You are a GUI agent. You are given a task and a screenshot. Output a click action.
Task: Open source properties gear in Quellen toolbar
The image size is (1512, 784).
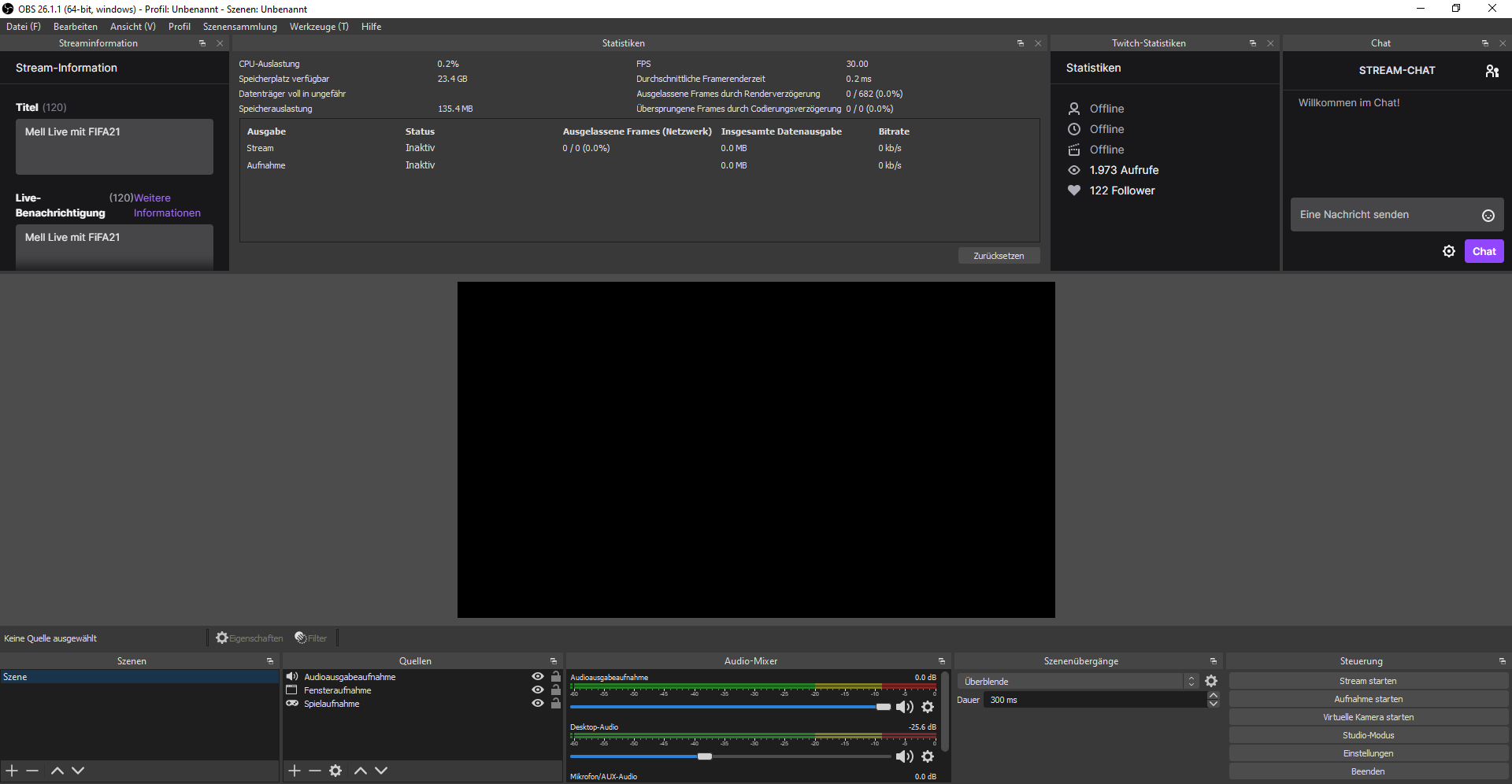[x=335, y=771]
